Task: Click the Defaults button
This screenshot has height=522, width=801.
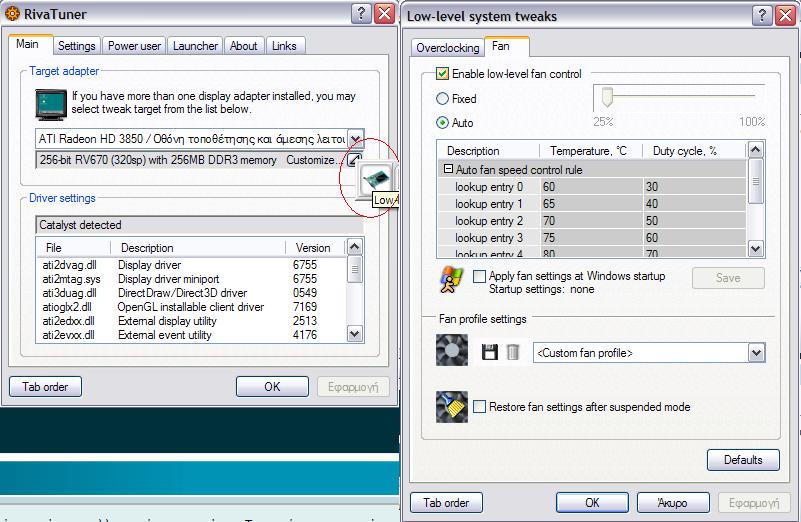Action: pos(743,460)
